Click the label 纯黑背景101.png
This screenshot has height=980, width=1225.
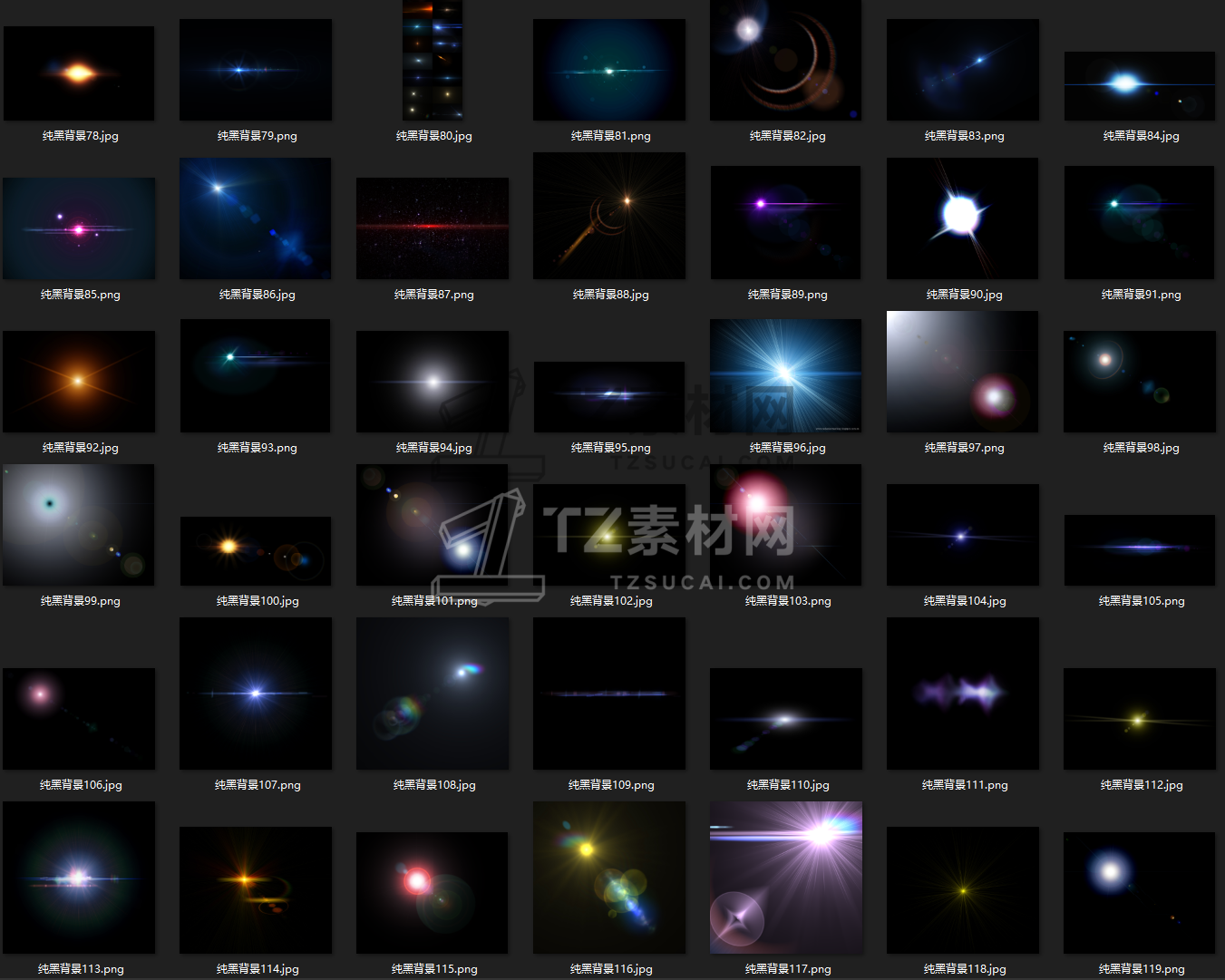[x=434, y=601]
